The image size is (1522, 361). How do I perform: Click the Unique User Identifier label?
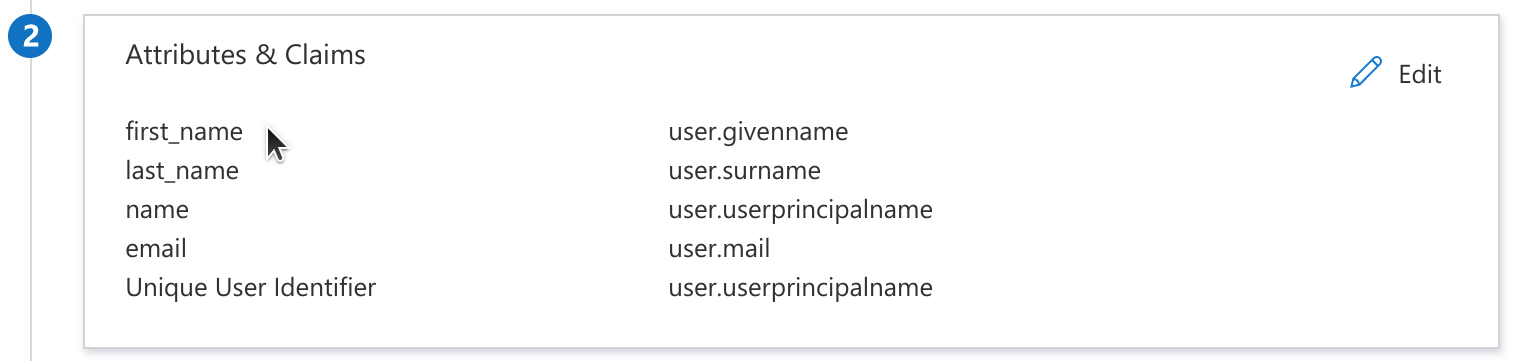(251, 288)
